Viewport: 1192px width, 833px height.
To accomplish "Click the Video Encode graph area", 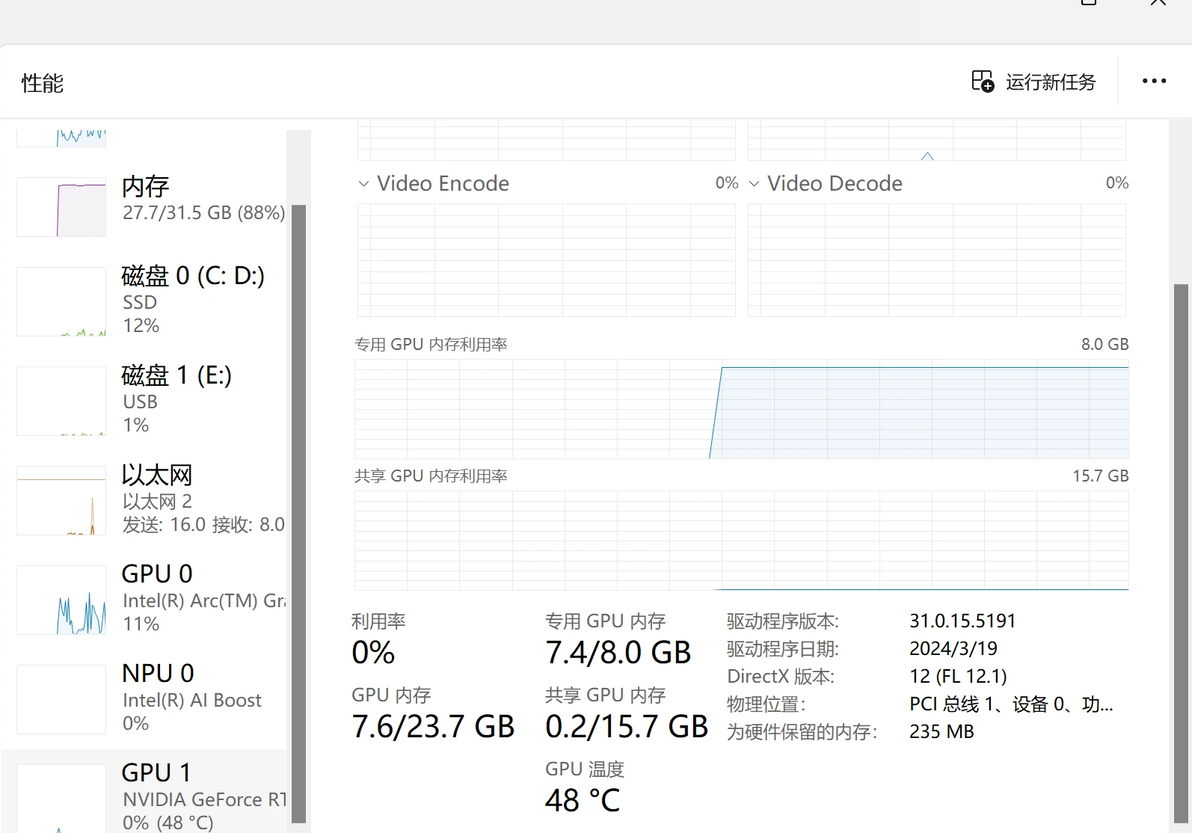I will pyautogui.click(x=546, y=260).
